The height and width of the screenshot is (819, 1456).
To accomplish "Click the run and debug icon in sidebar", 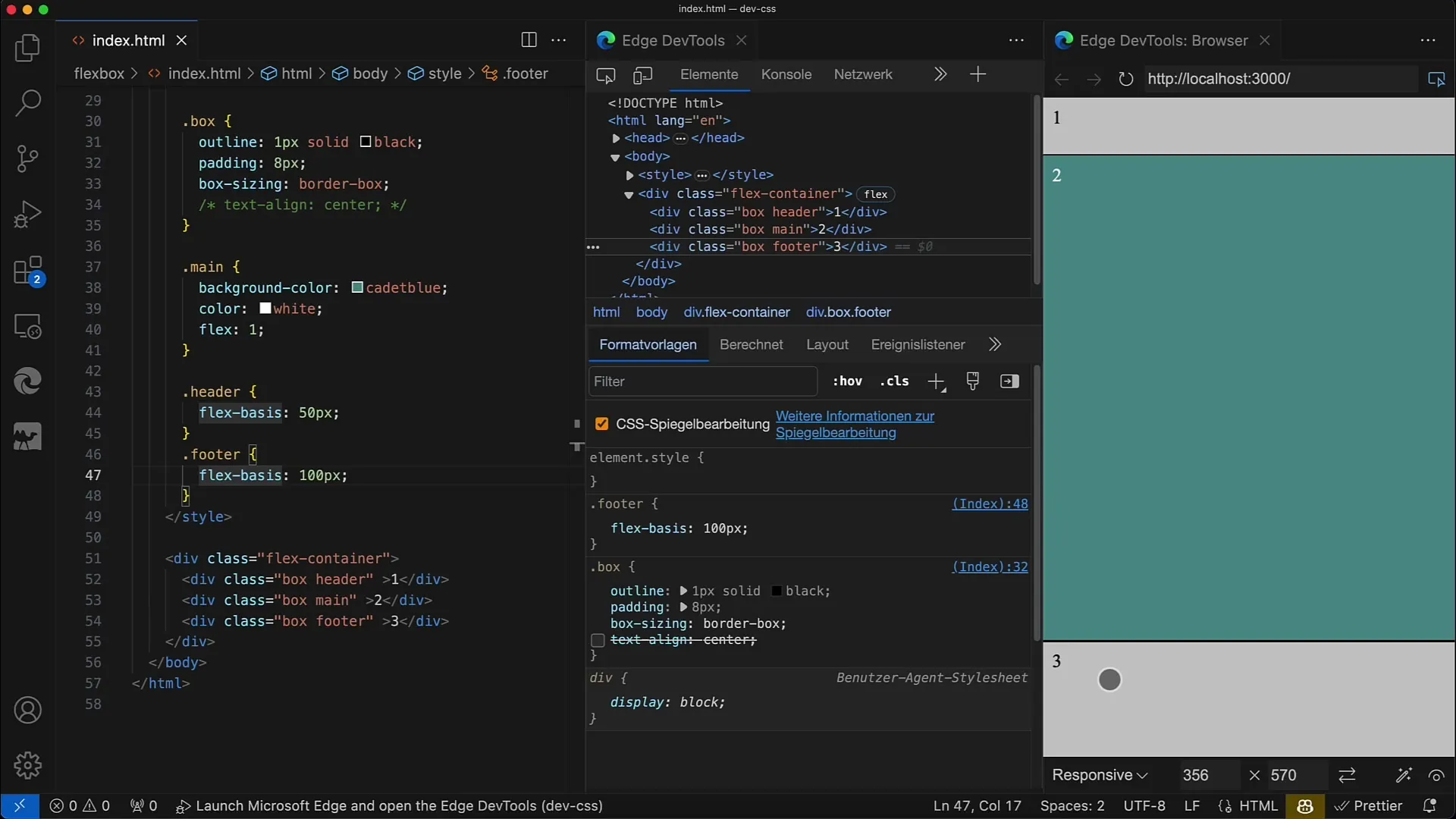I will (x=27, y=214).
